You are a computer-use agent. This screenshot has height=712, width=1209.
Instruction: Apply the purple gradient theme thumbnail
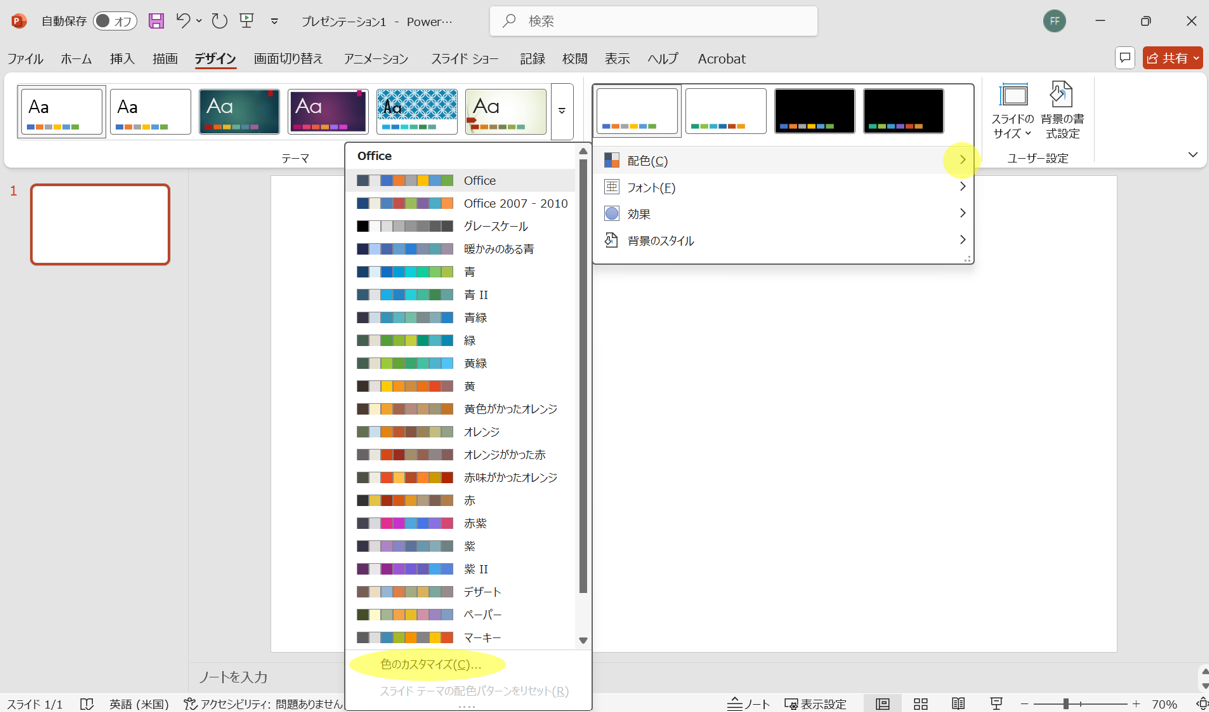click(328, 111)
